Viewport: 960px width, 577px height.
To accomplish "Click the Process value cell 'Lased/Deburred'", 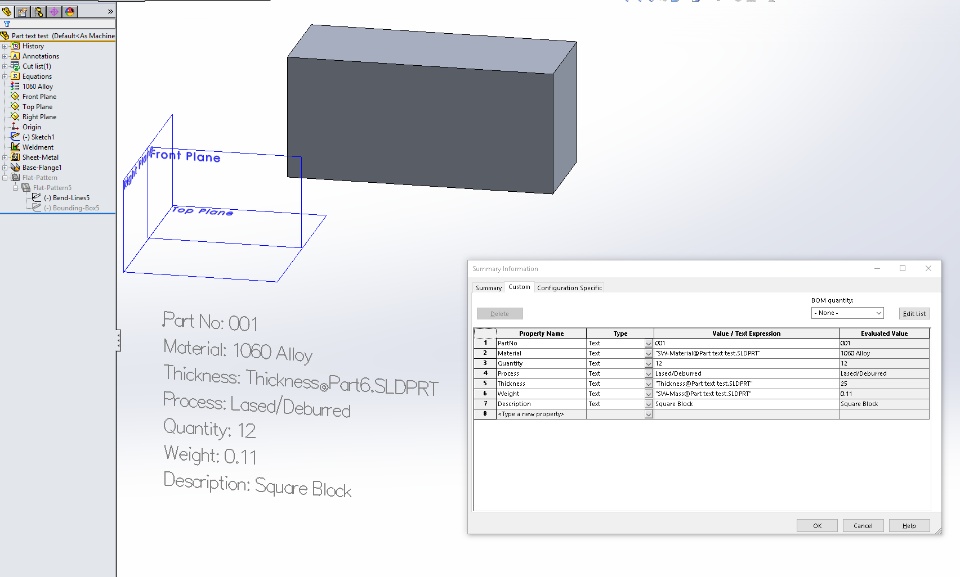I will click(x=746, y=374).
